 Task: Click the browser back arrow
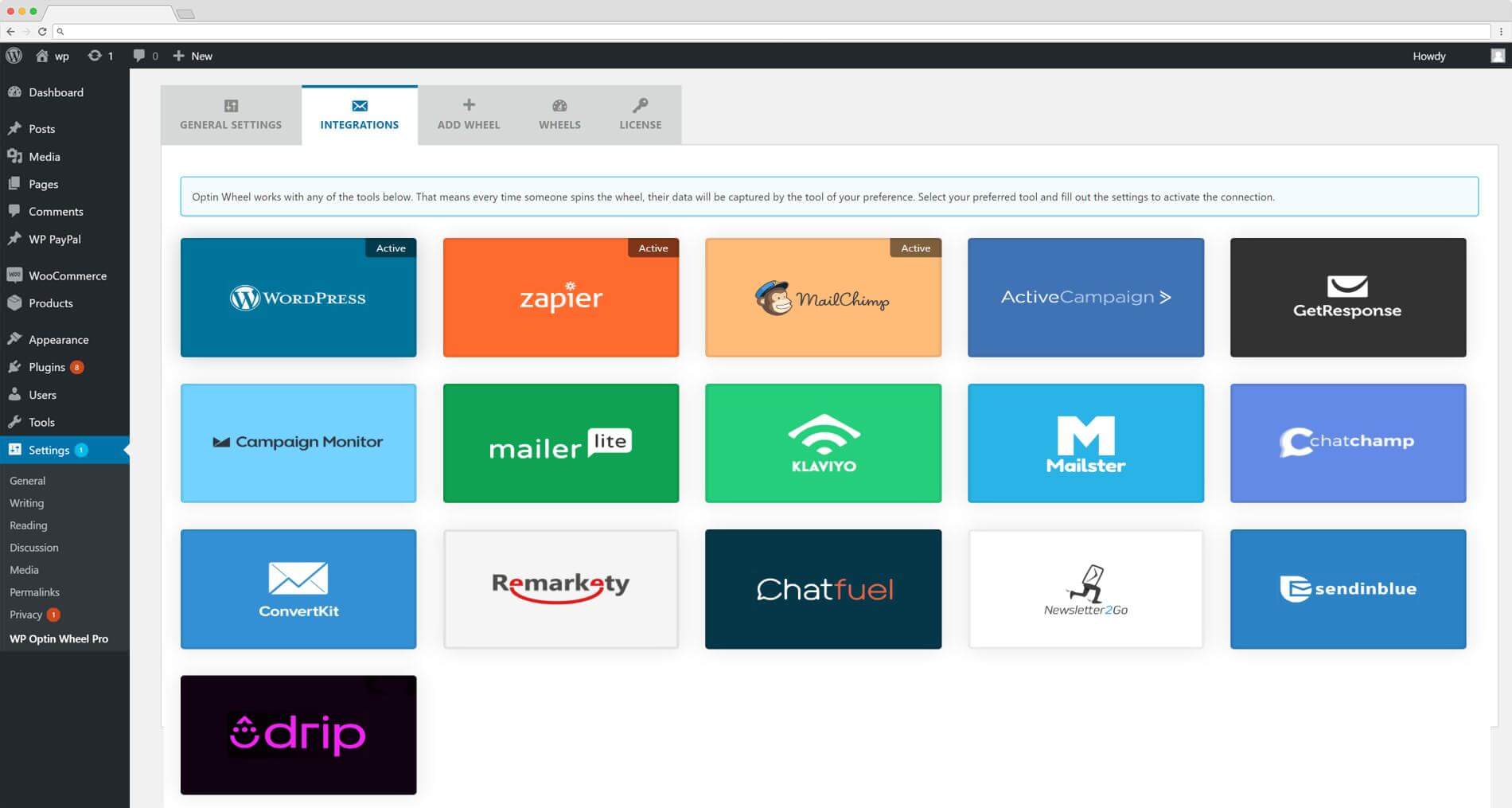point(10,31)
